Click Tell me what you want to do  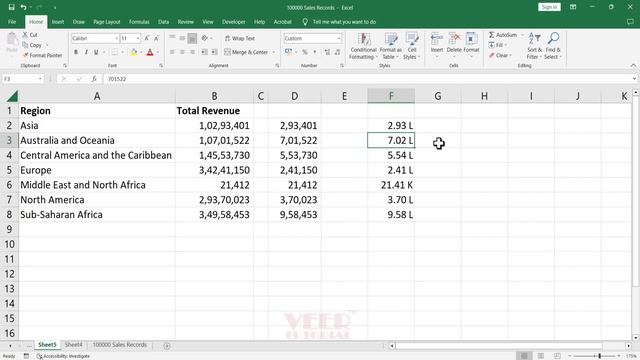coord(344,22)
